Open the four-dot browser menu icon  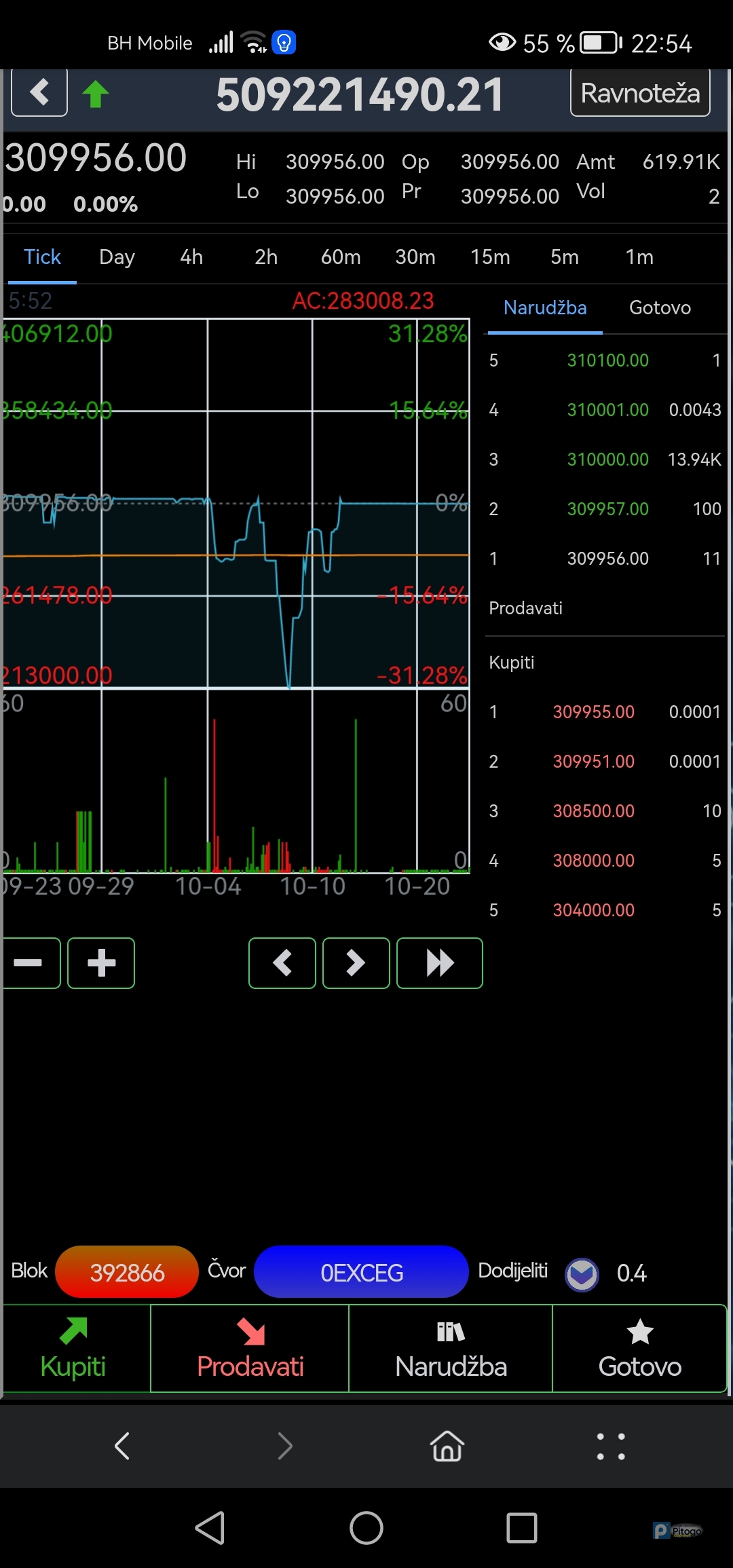[x=610, y=1446]
